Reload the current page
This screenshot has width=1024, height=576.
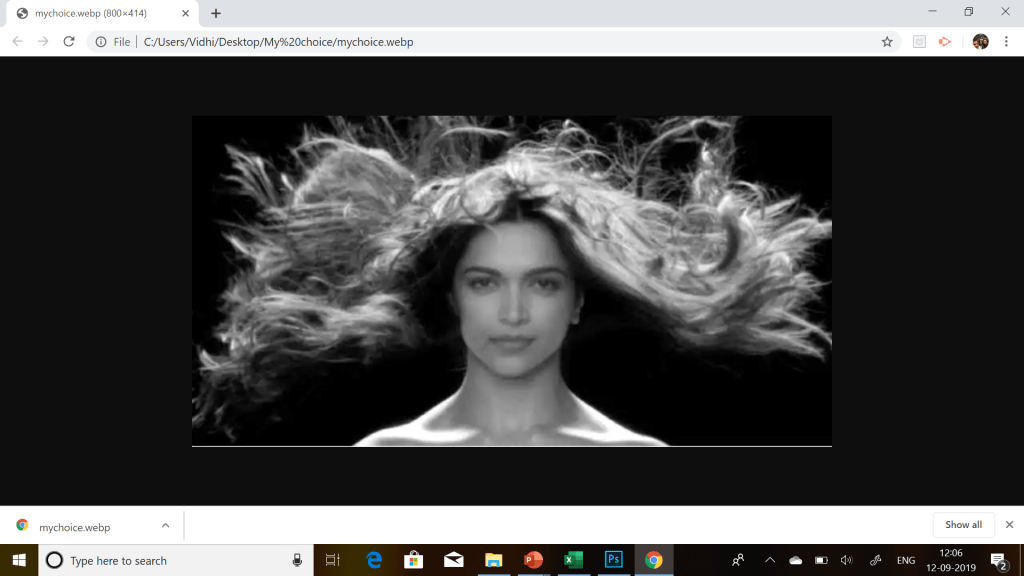click(69, 42)
